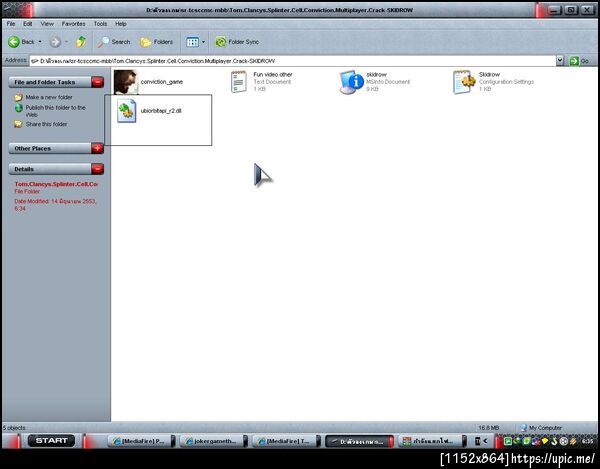600x469 pixels.
Task: Toggle the Folders tree pane
Action: pyautogui.click(x=157, y=42)
